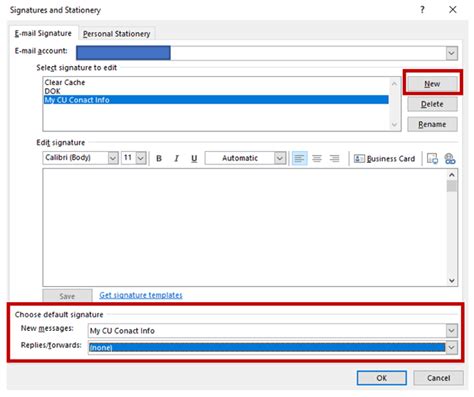Image resolution: width=474 pixels, height=397 pixels.
Task: Expand the New messages signature dropdown
Action: point(451,331)
